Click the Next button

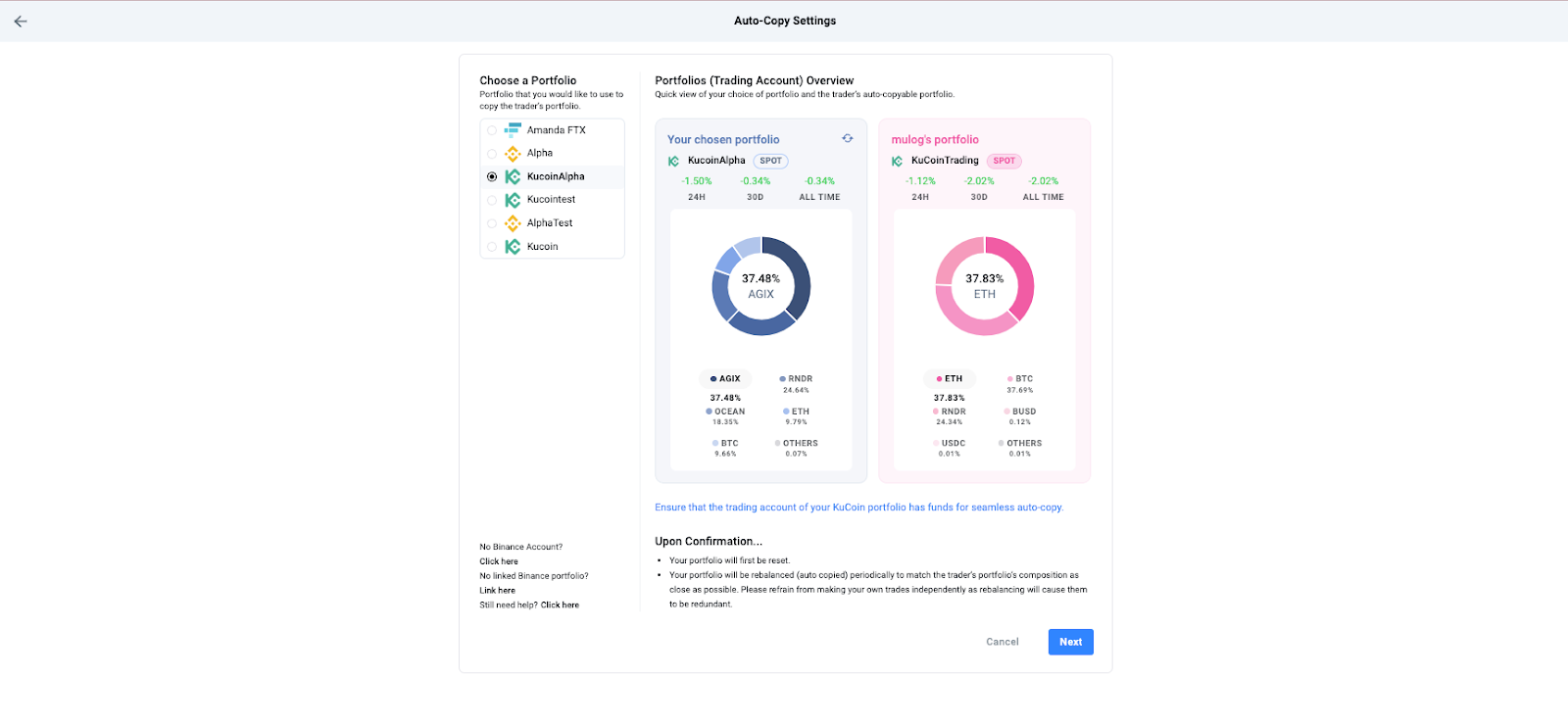[x=1071, y=642]
